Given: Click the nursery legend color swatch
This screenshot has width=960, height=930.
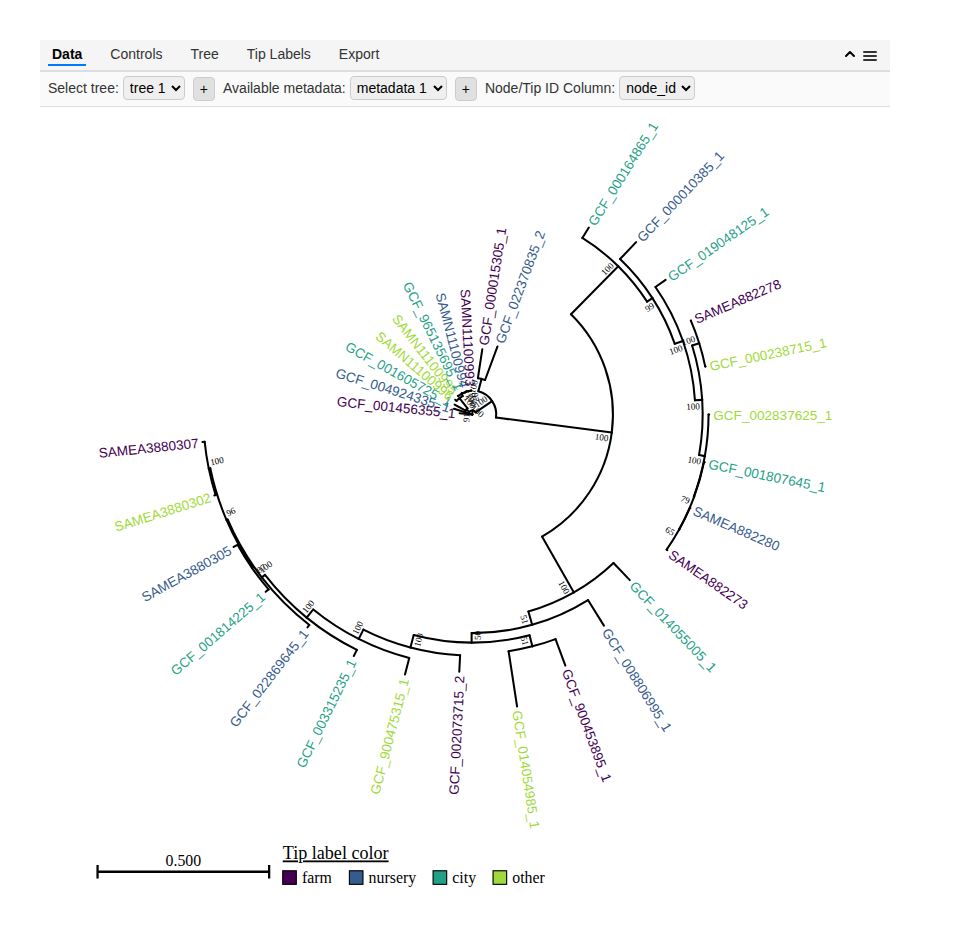Looking at the screenshot, I should (356, 878).
